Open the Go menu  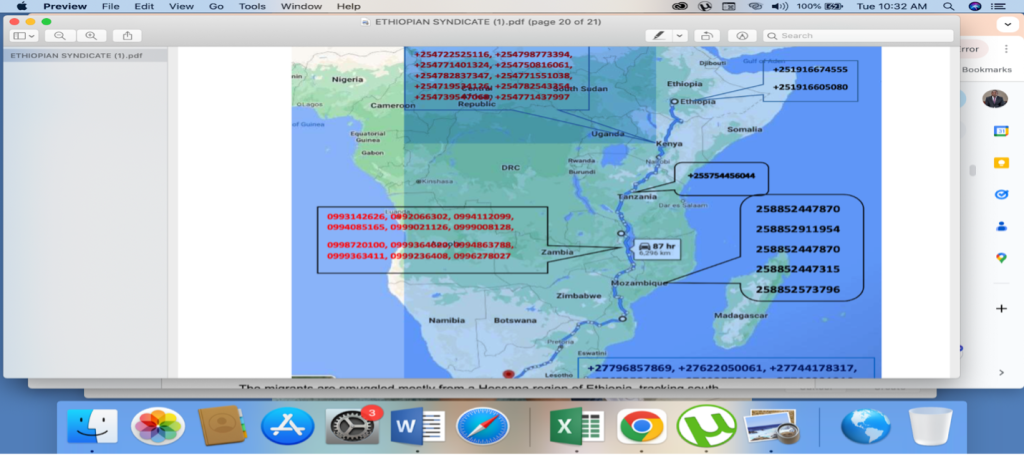tap(218, 6)
